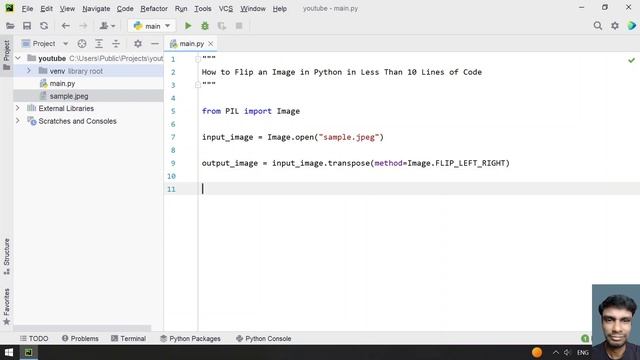Navigate back with the left arrow
This screenshot has height=360, width=640.
[65, 26]
